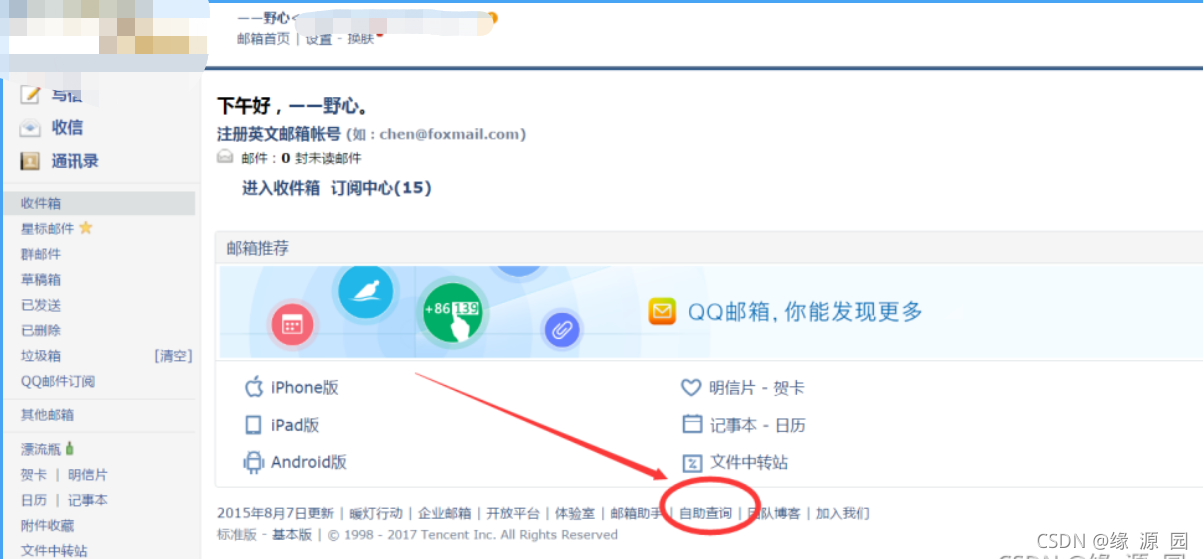
Task: Open 记事本 - 日历 link
Action: tap(758, 425)
